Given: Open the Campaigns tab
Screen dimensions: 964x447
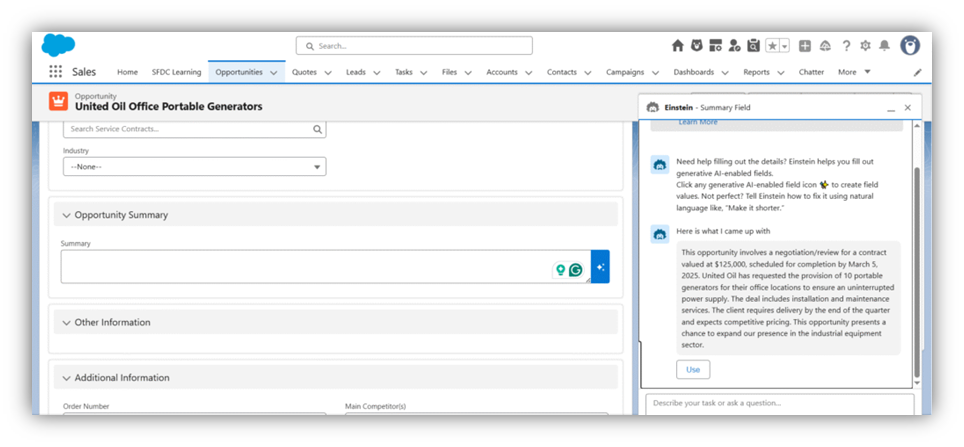Looking at the screenshot, I should [625, 72].
